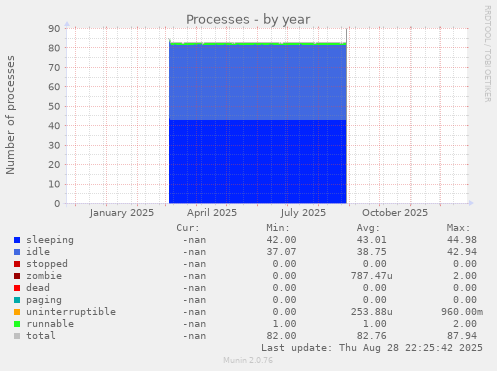Click the 'sleeping' legend label
The width and height of the screenshot is (497, 371).
pyautogui.click(x=50, y=240)
